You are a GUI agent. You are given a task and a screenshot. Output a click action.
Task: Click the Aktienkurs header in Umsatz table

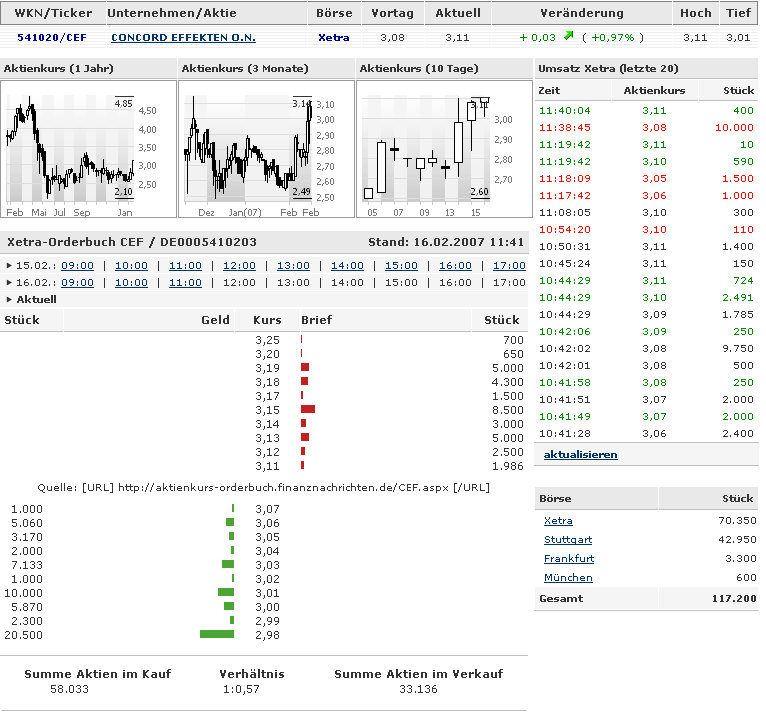[654, 90]
